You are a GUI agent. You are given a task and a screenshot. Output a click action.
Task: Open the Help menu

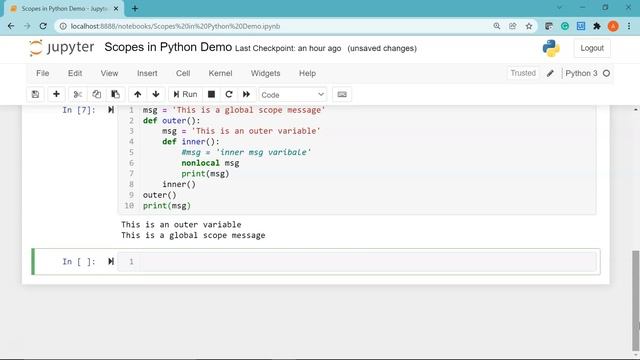click(307, 73)
